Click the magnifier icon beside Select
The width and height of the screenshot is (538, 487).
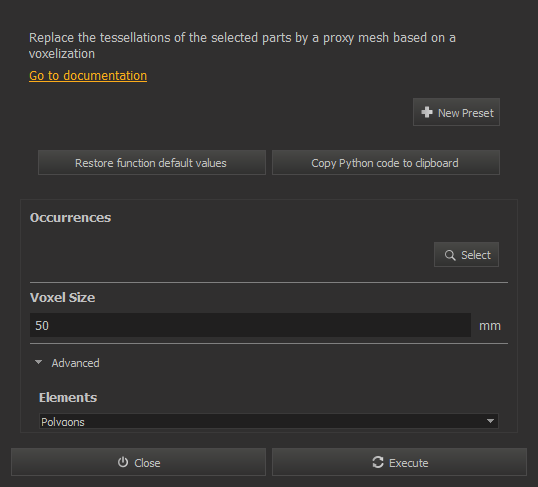(450, 255)
